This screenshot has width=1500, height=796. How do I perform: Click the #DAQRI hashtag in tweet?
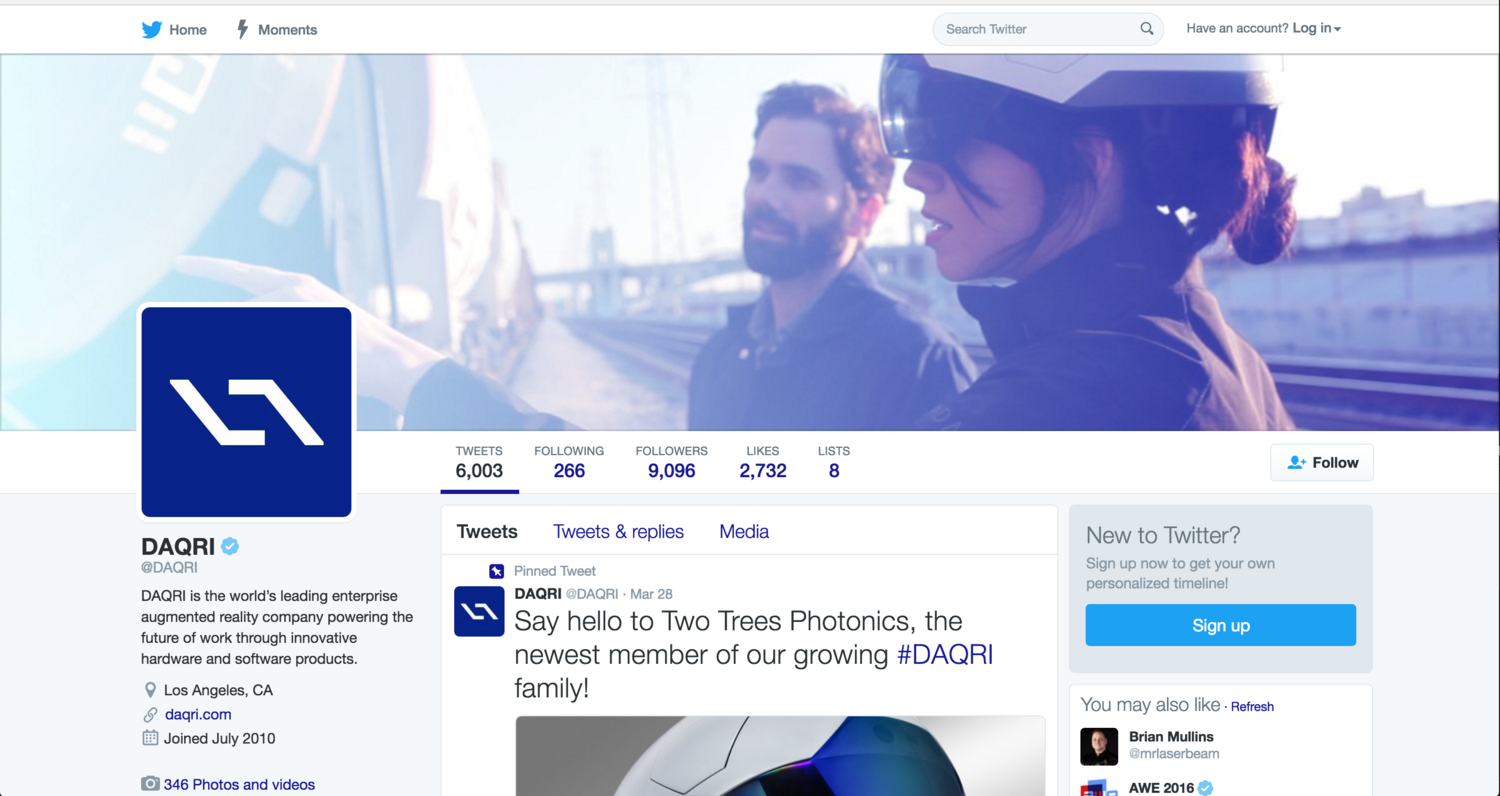click(x=945, y=655)
